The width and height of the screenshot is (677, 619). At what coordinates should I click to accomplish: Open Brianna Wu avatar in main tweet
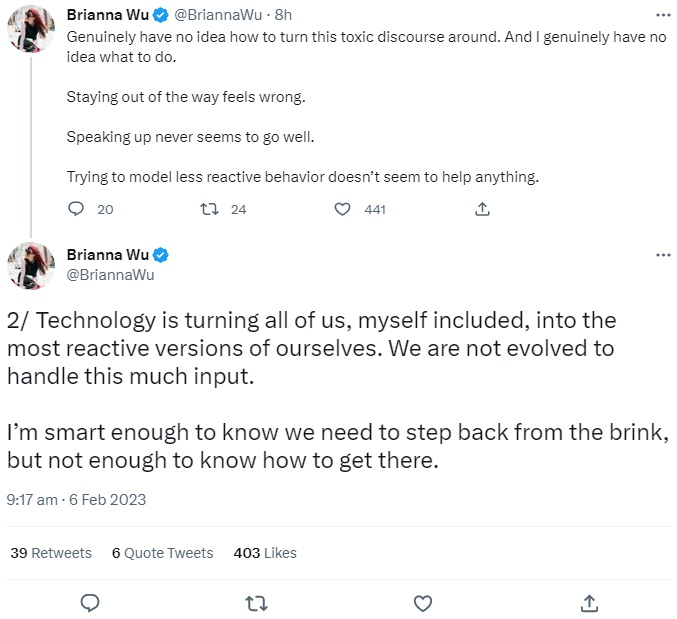[x=31, y=265]
